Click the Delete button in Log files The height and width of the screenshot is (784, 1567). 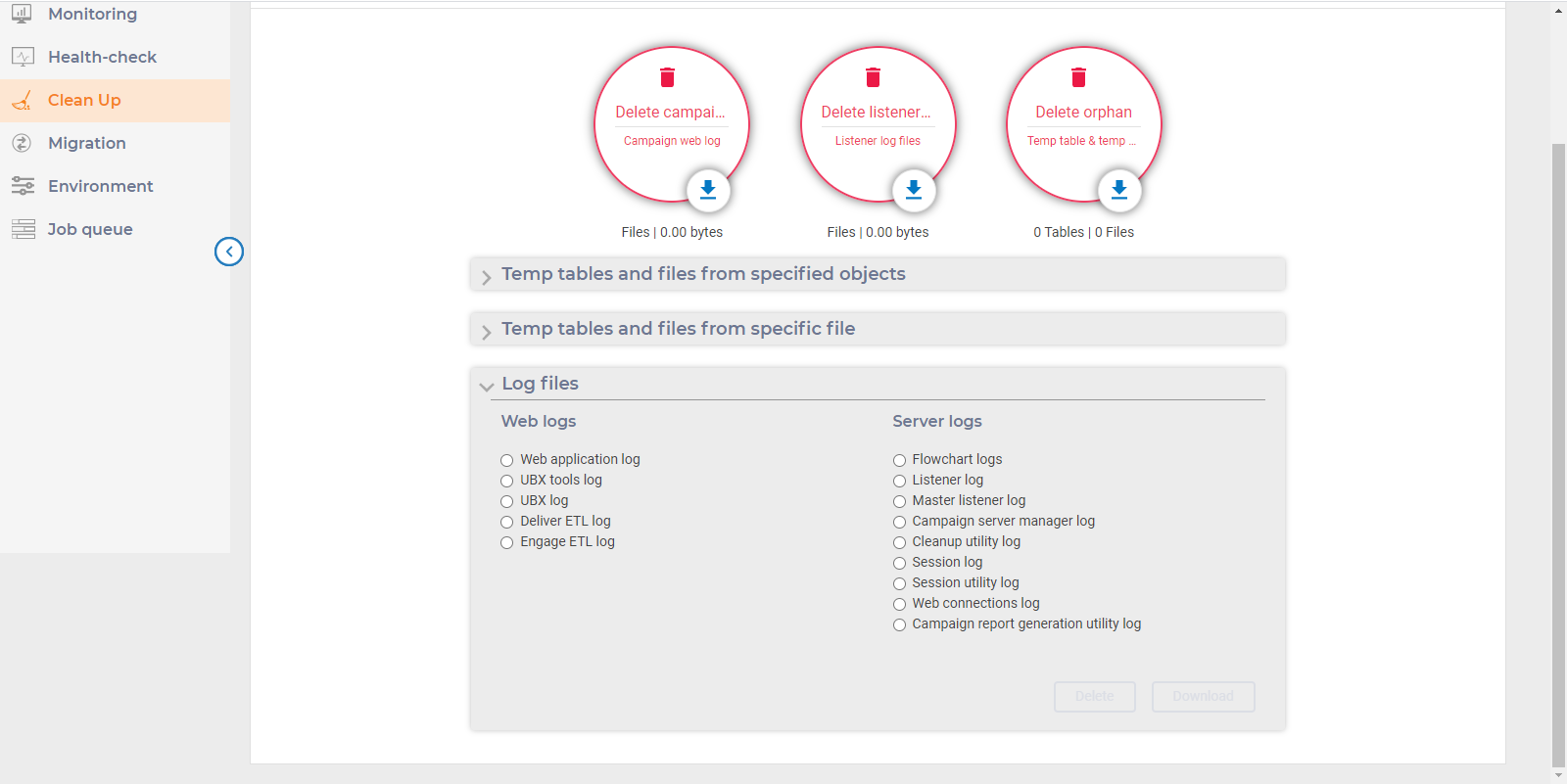pos(1094,696)
